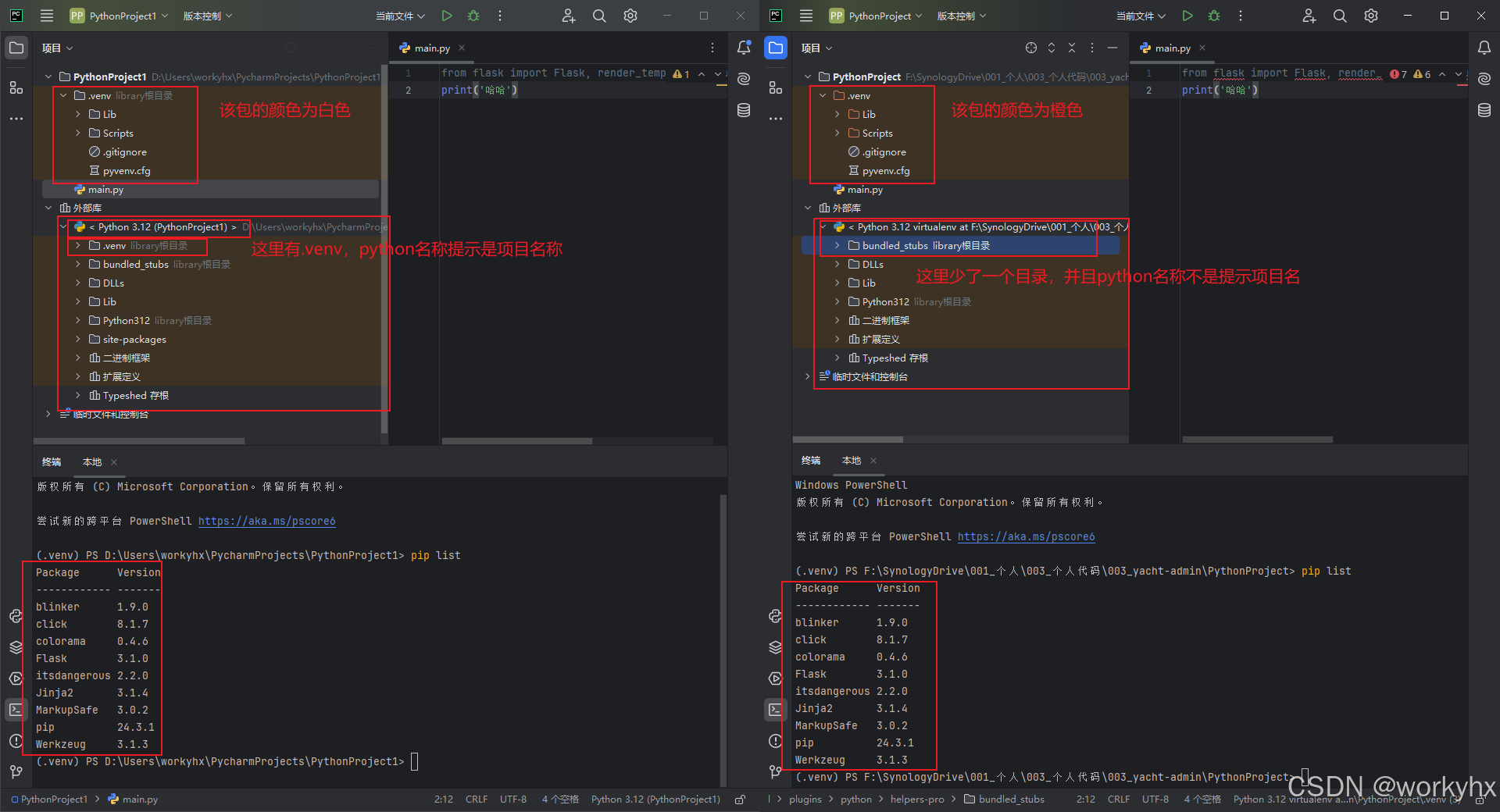Collapse 外部库 node in left project tree
The width and height of the screenshot is (1500, 812).
click(48, 208)
